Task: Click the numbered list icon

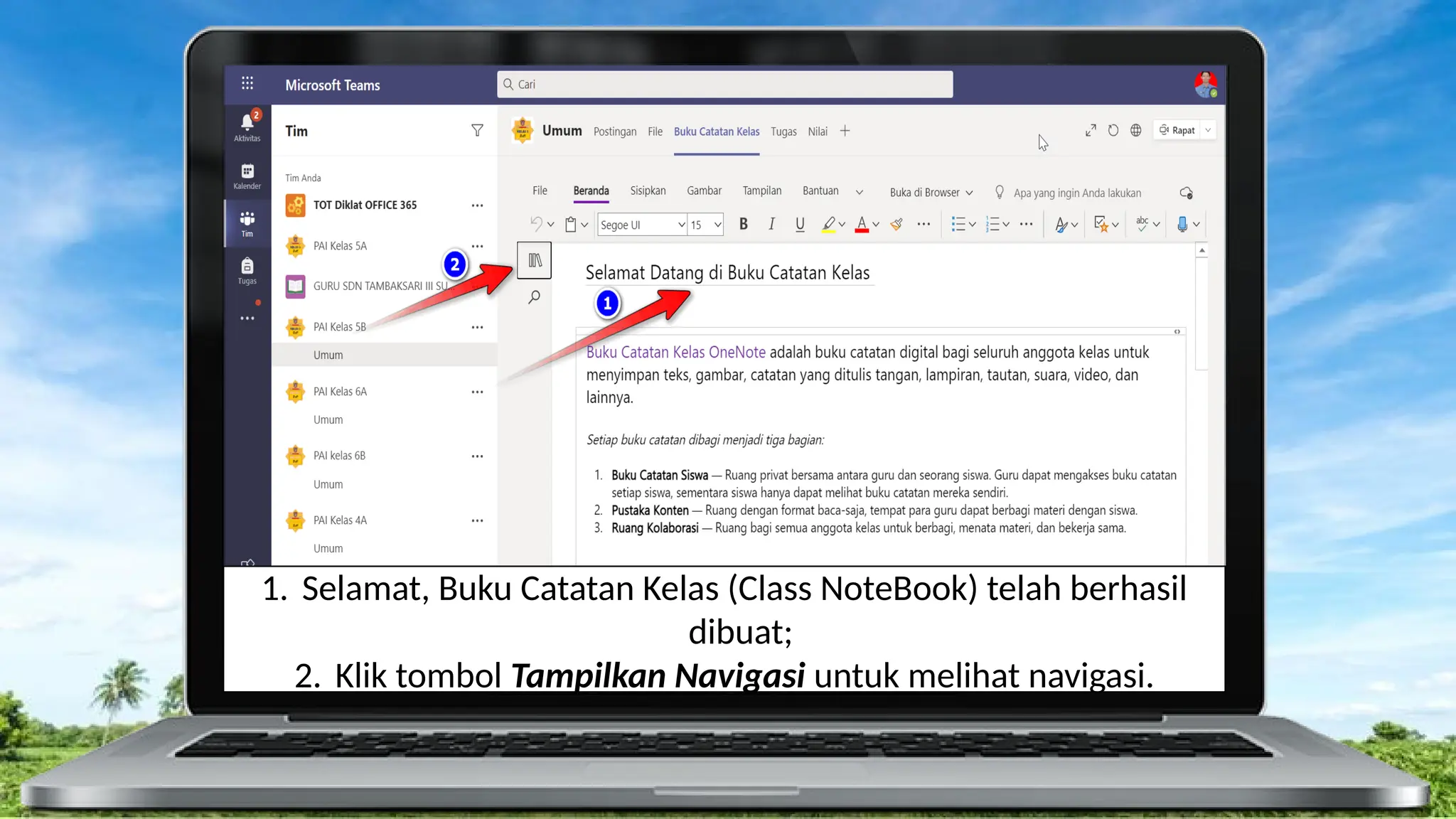Action: point(993,224)
